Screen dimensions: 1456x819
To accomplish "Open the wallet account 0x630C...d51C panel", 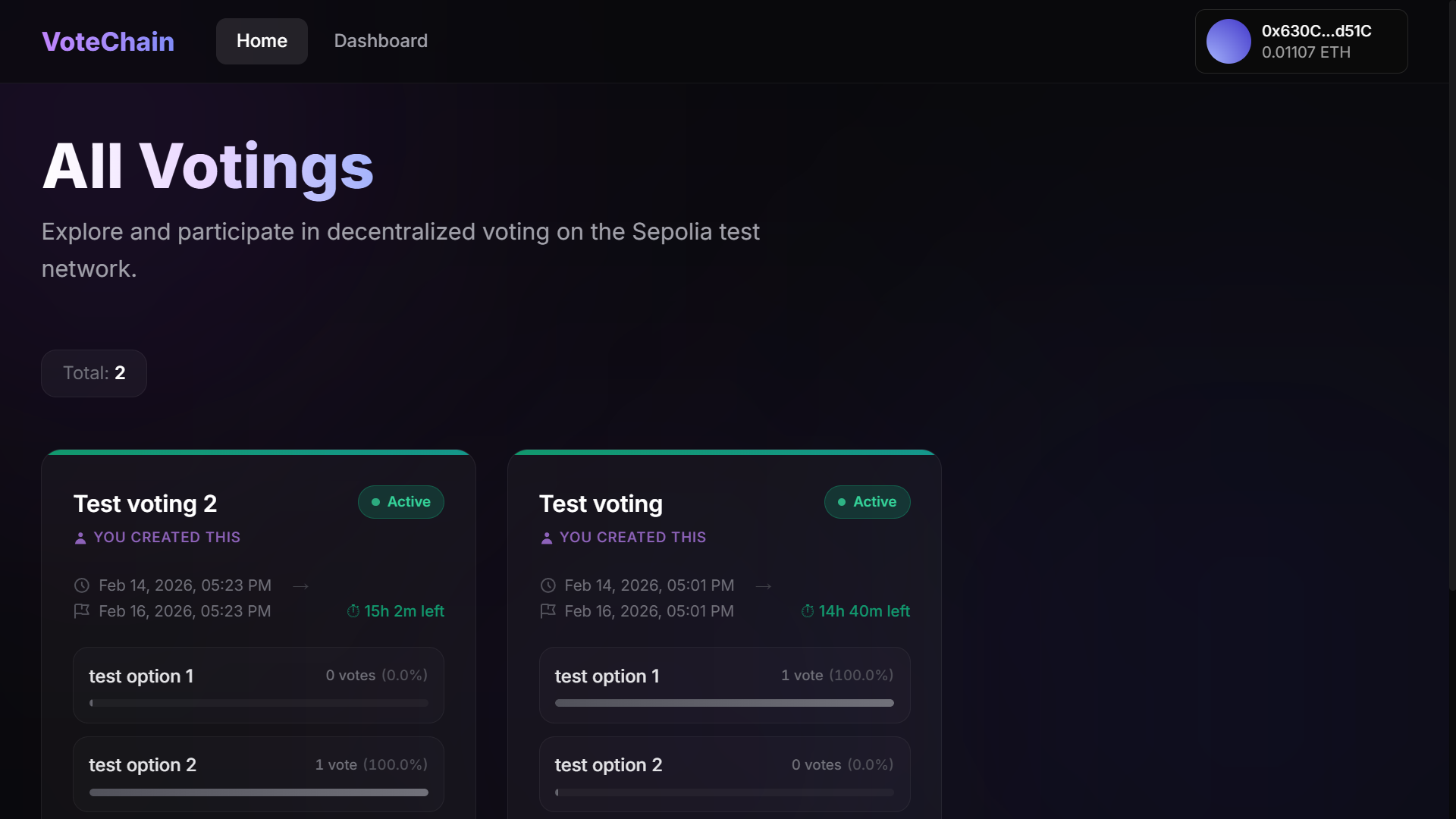I will (x=1301, y=41).
